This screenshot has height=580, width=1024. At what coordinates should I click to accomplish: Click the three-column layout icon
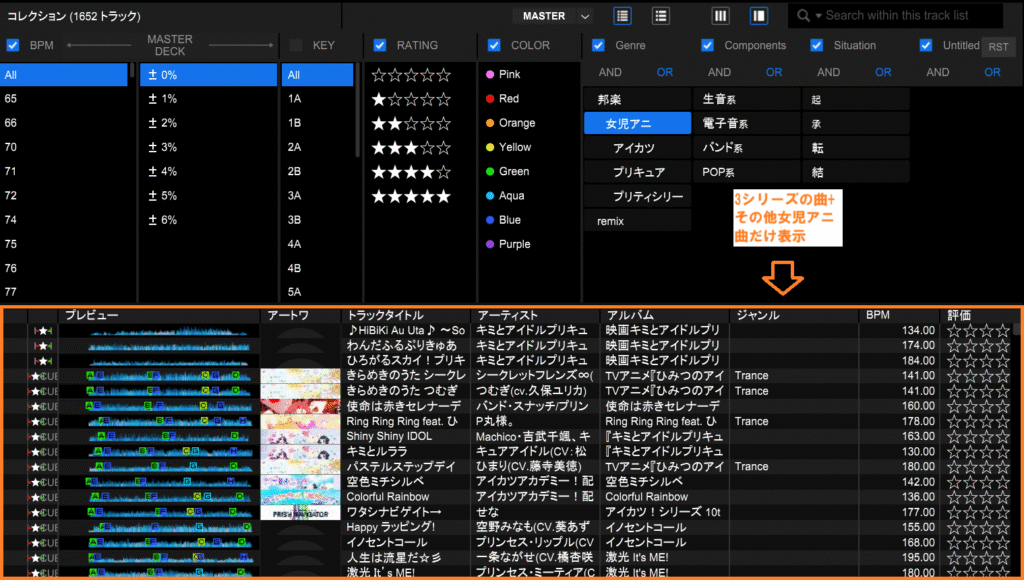coord(720,16)
